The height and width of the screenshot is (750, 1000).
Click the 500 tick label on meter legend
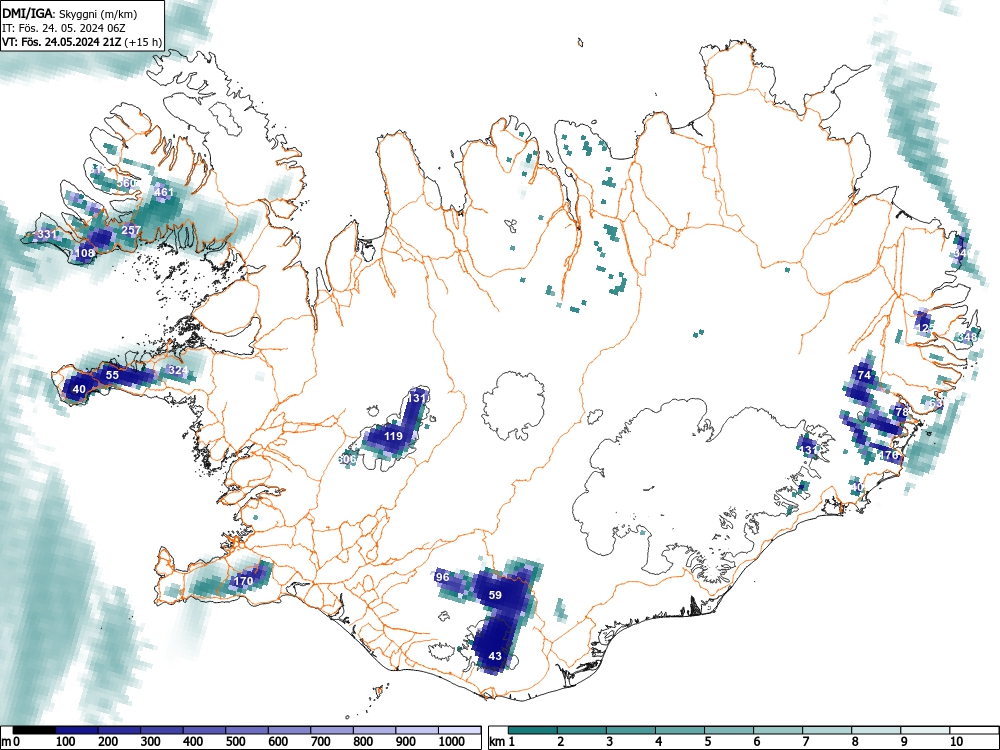point(235,742)
